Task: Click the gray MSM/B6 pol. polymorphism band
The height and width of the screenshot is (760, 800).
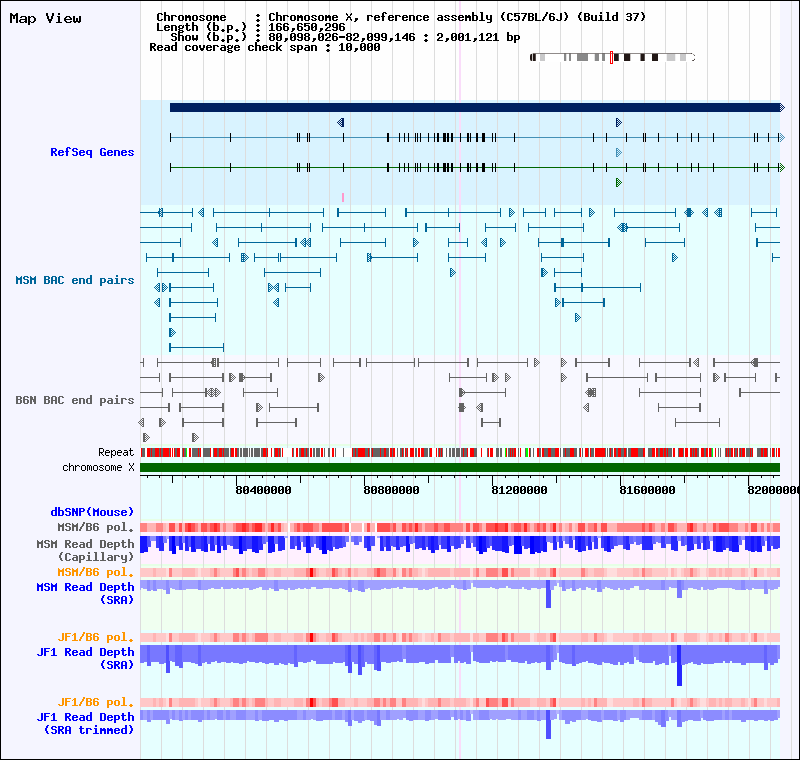Action: [x=460, y=527]
